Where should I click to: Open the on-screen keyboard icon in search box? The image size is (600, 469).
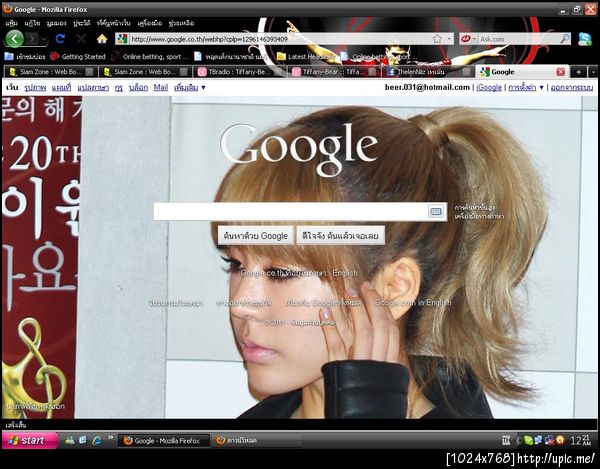436,212
